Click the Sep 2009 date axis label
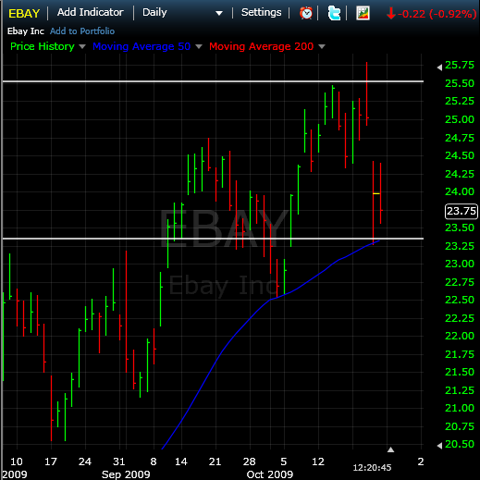480x480 pixels. click(x=126, y=474)
